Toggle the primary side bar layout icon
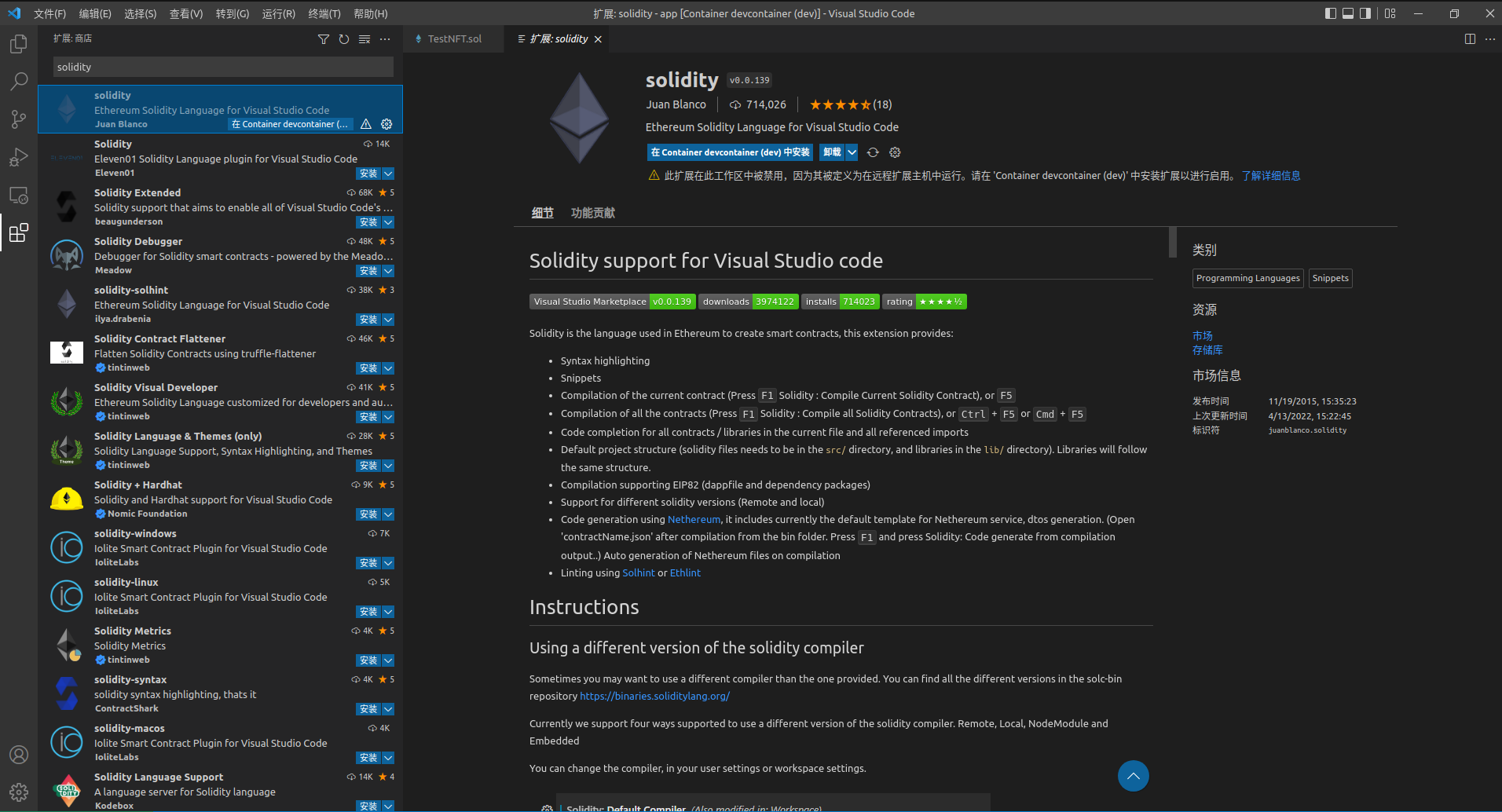The image size is (1502, 812). (1330, 13)
